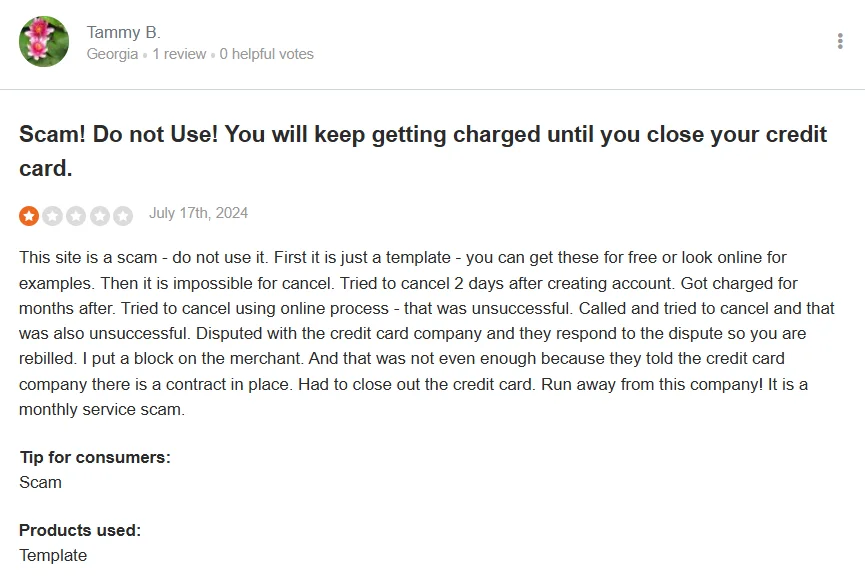Click the filled orange first star
The height and width of the screenshot is (580, 865).
click(x=29, y=216)
